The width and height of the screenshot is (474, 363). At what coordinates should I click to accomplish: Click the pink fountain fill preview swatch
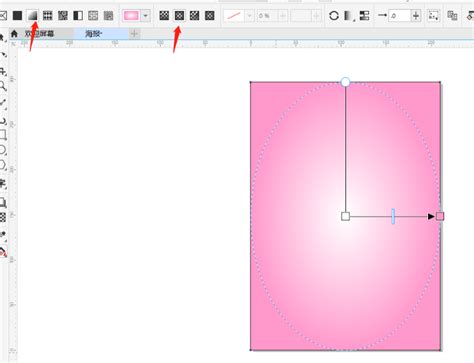(x=131, y=16)
